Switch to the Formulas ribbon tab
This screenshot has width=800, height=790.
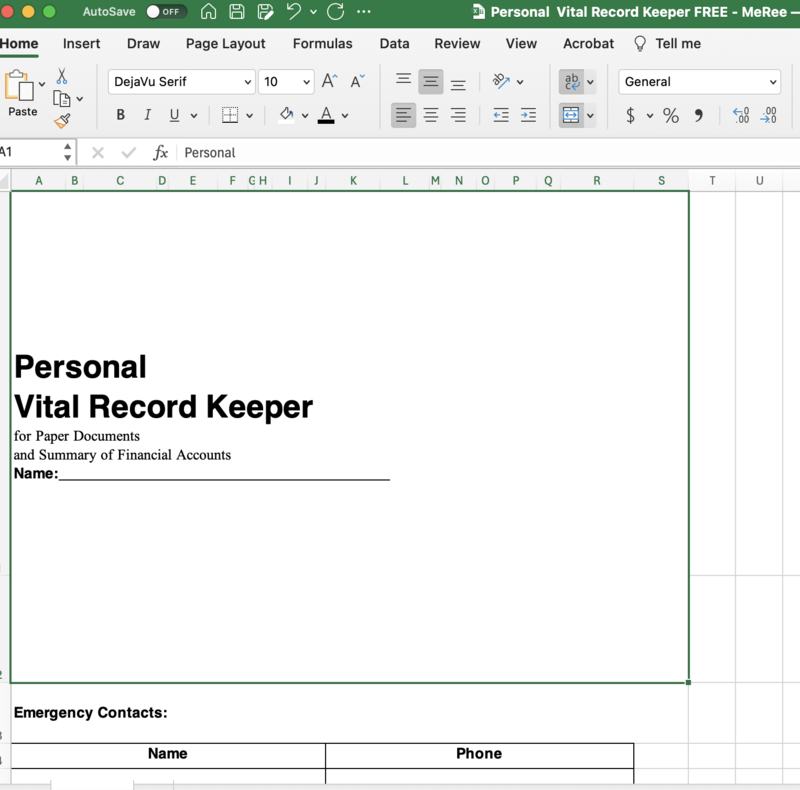322,44
